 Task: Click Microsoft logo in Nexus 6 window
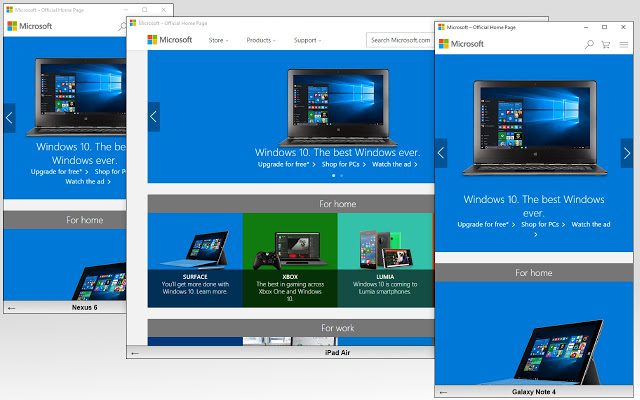30,26
